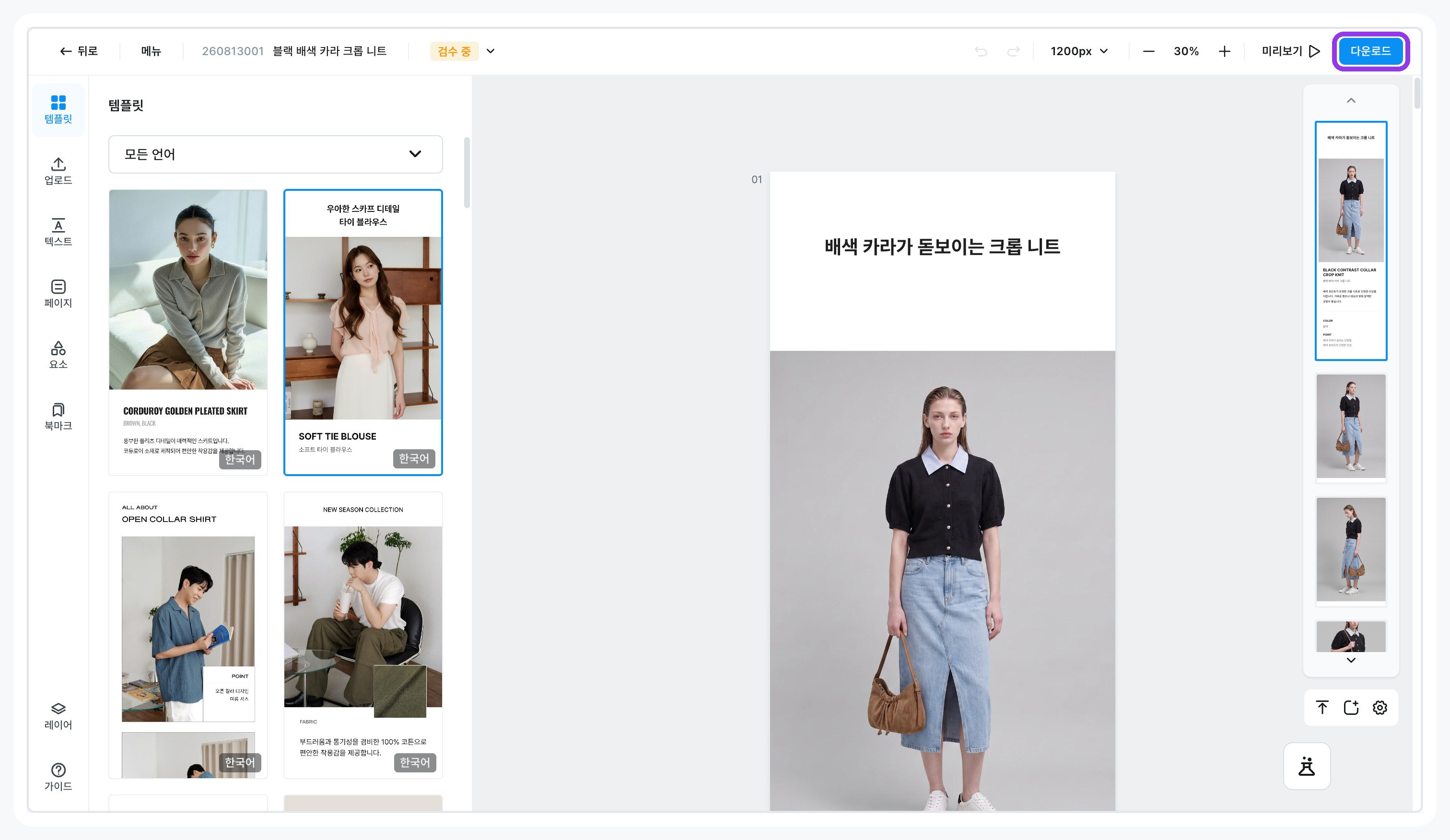Zoom in with the plus icon
The height and width of the screenshot is (840, 1450).
pyautogui.click(x=1225, y=51)
